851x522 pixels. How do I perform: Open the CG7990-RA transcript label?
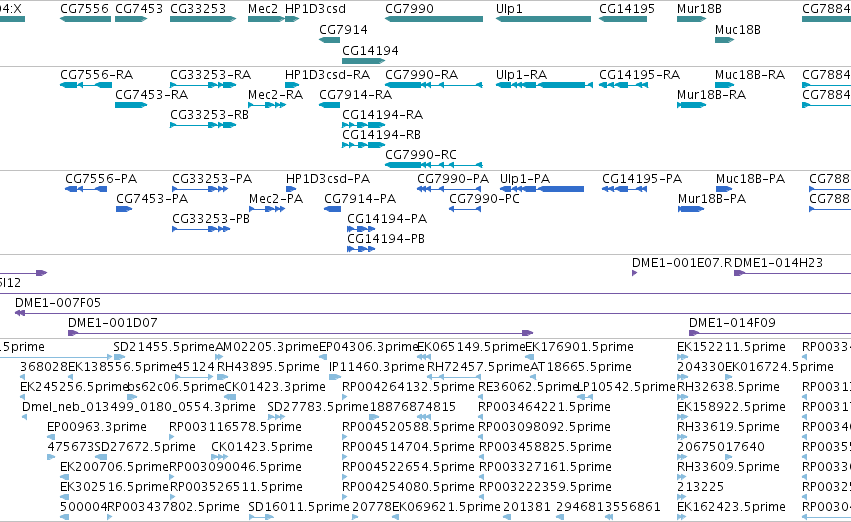point(422,74)
